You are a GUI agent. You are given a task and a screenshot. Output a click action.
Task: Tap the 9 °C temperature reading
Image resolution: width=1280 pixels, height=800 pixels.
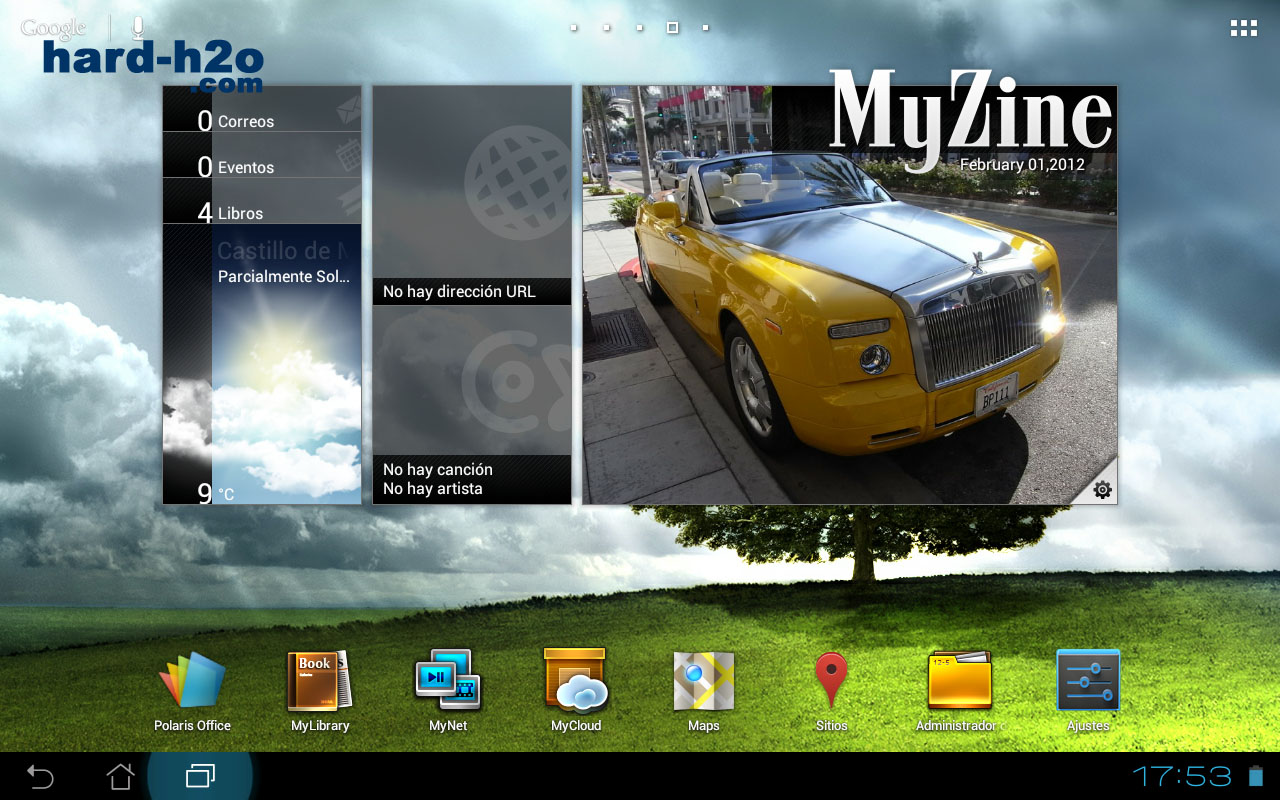click(216, 493)
